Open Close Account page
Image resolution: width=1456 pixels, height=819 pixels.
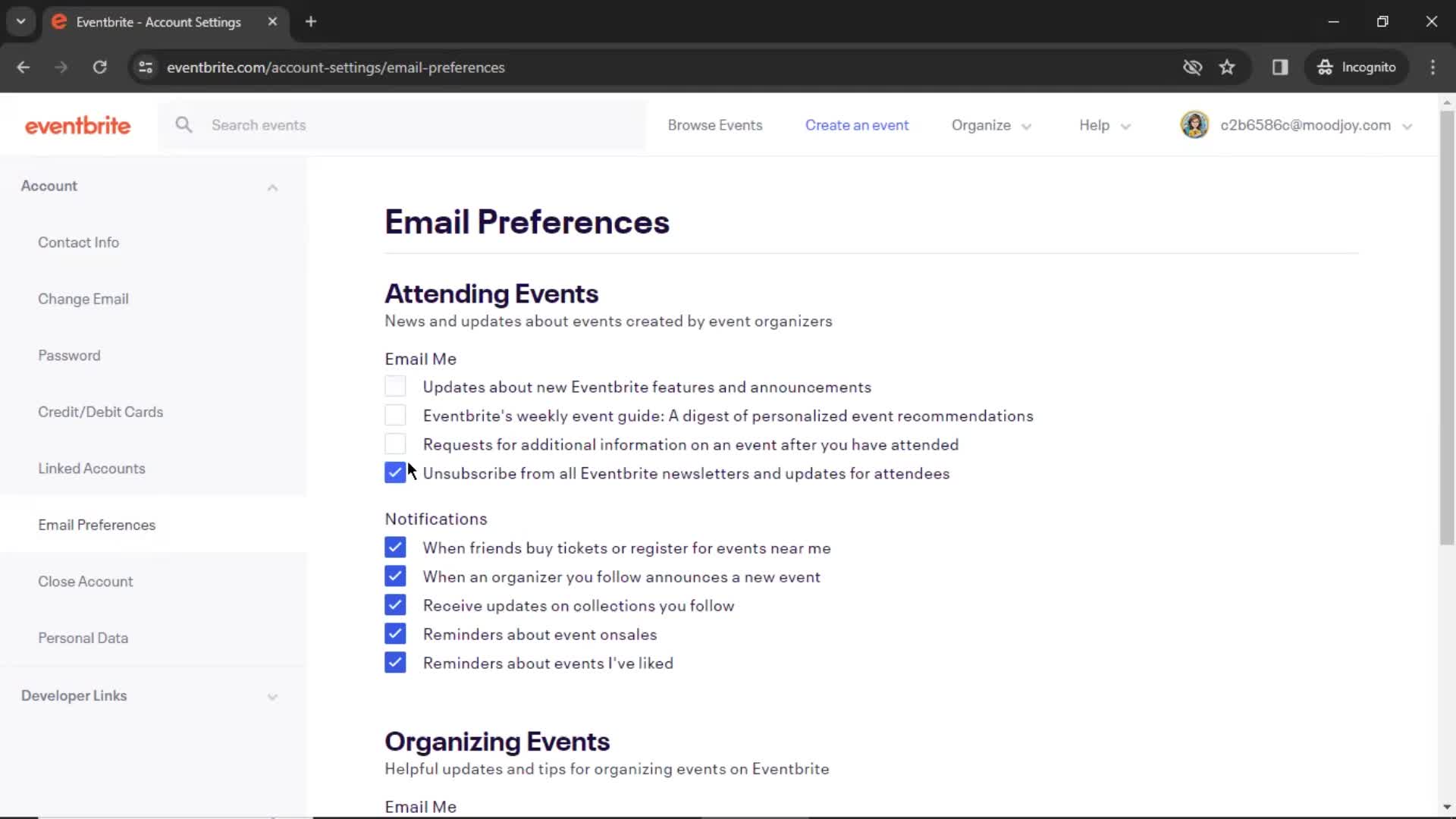85,582
